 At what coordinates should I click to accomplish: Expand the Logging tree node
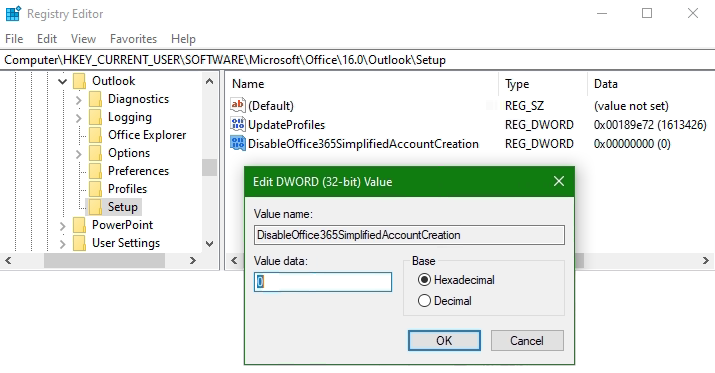pos(78,118)
